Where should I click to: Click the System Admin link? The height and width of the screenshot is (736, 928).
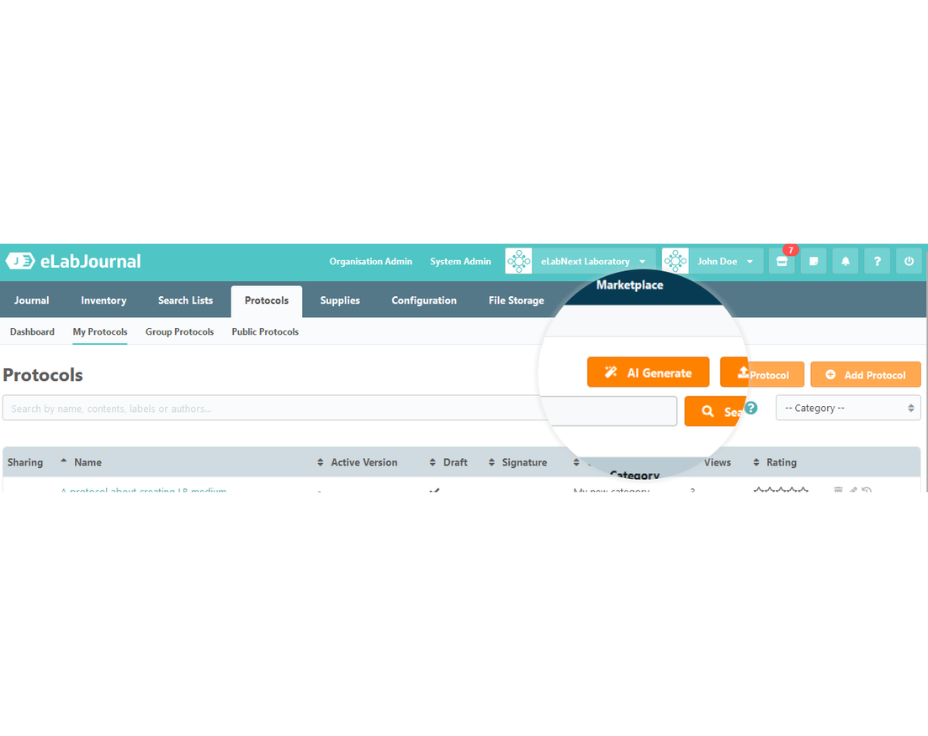point(460,262)
